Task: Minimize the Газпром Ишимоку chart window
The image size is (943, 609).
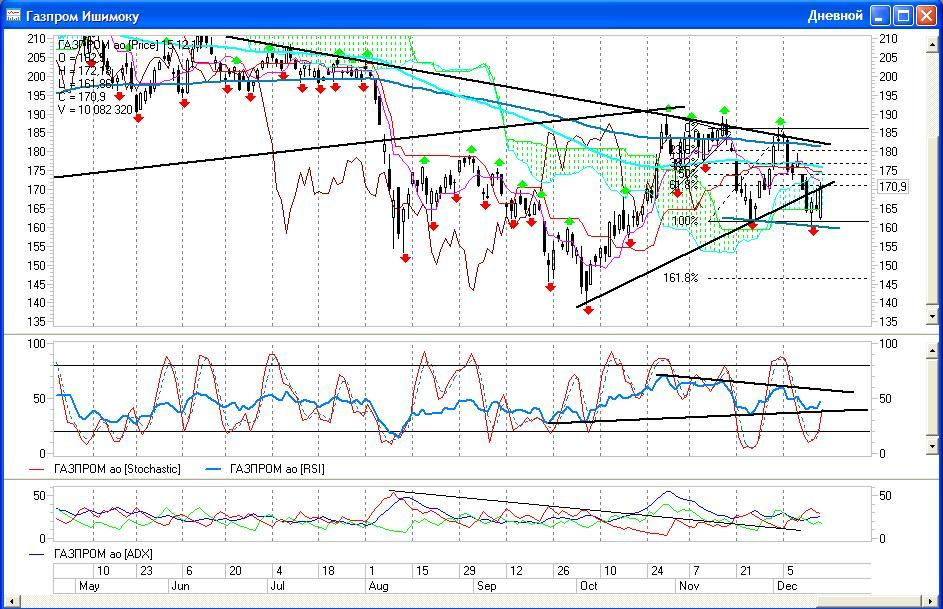Action: point(880,15)
